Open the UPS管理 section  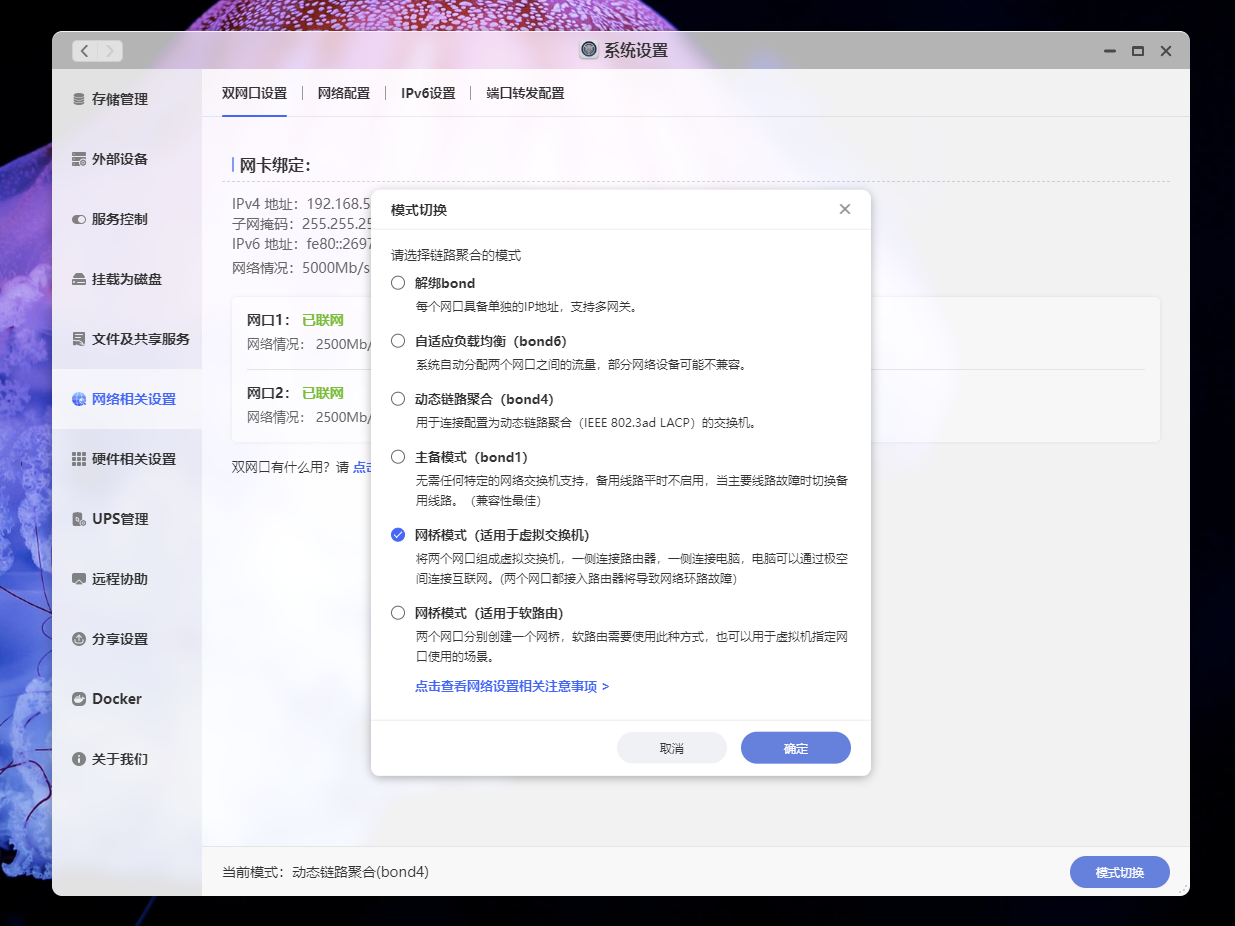tap(108, 518)
